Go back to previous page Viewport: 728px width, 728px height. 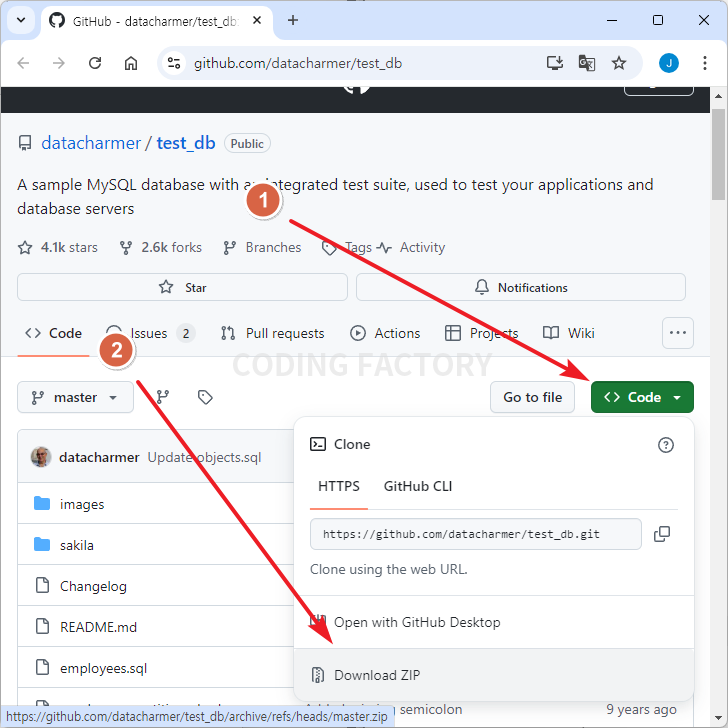click(x=23, y=63)
